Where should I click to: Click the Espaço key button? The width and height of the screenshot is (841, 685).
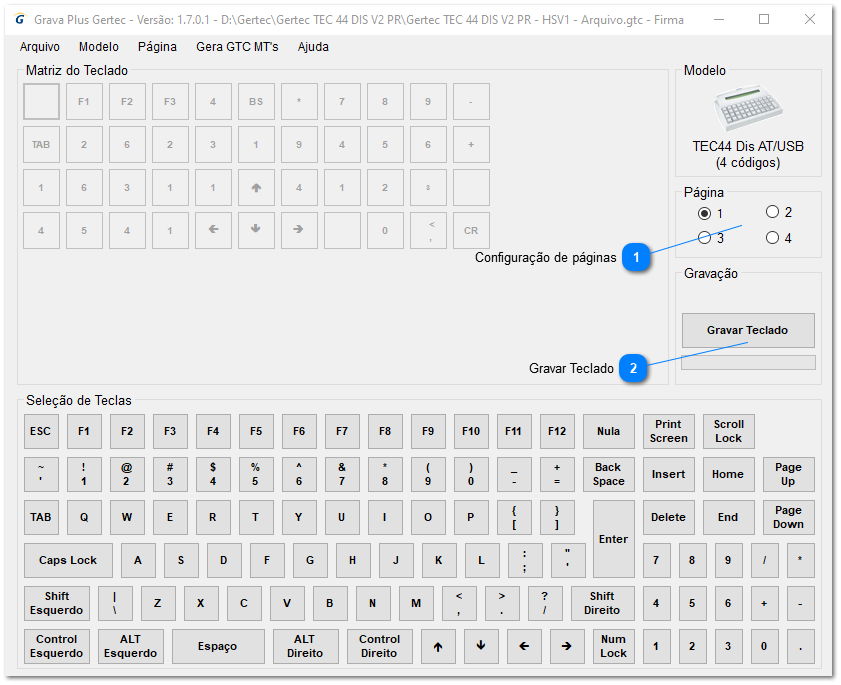point(218,646)
